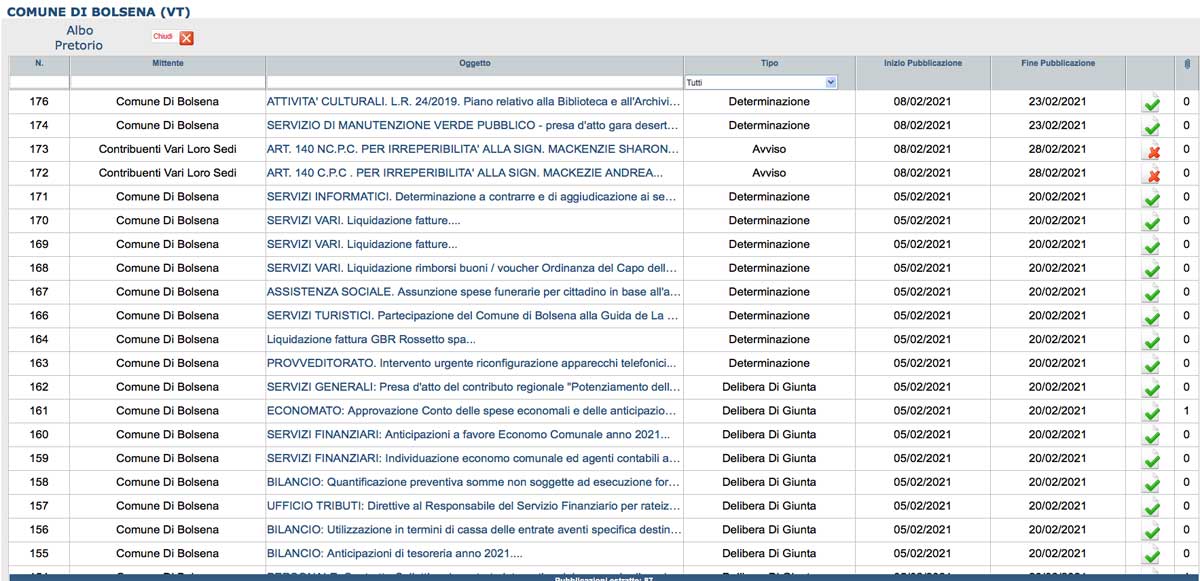Click the red Chiudi close icon

(x=186, y=38)
